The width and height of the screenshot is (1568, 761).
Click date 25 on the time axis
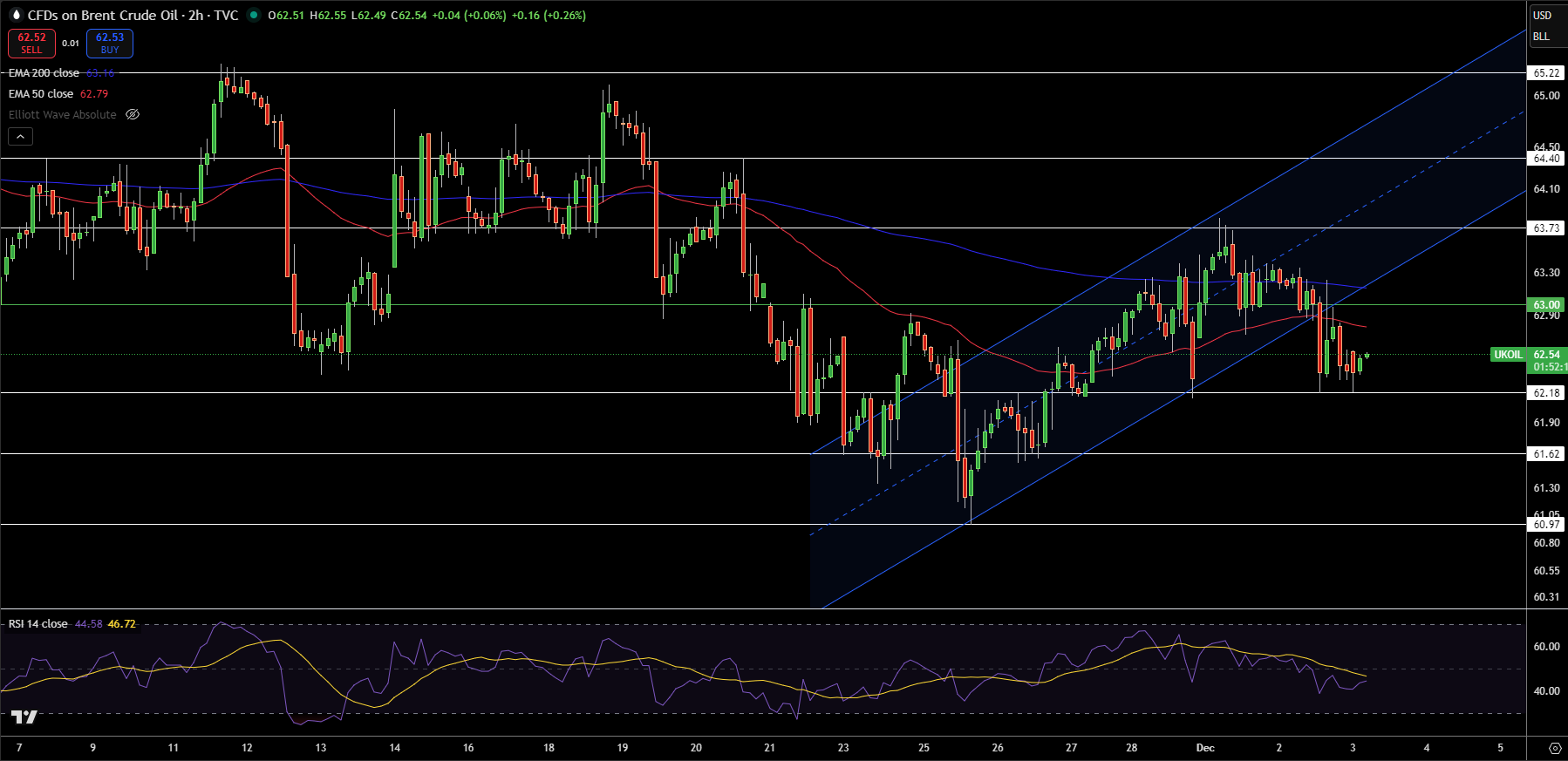tap(924, 748)
